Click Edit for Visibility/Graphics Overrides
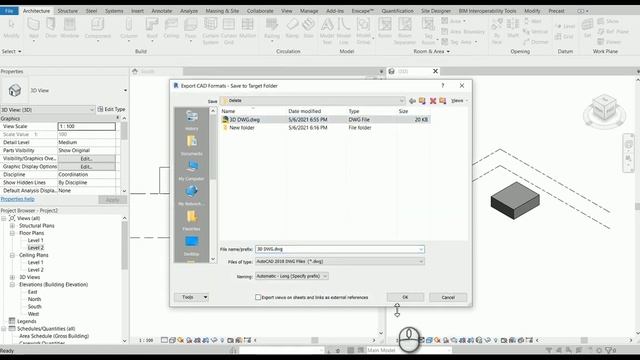Viewport: 640px width, 360px height. click(86, 158)
